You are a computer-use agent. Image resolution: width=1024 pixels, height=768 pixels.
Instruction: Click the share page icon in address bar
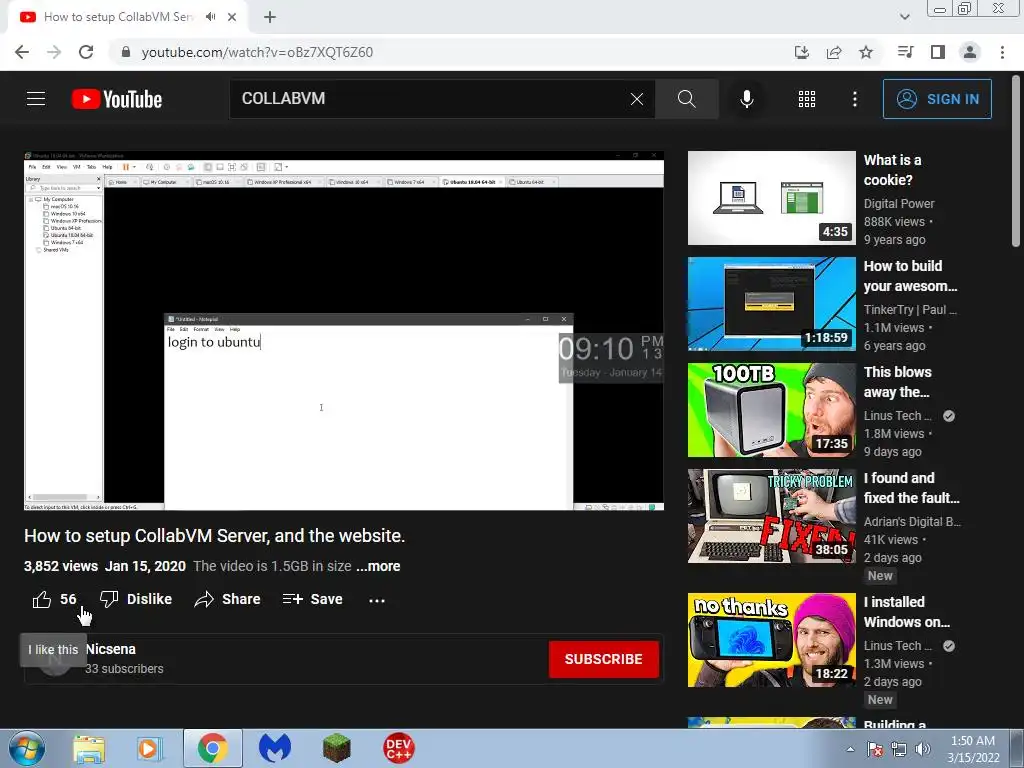pos(834,52)
